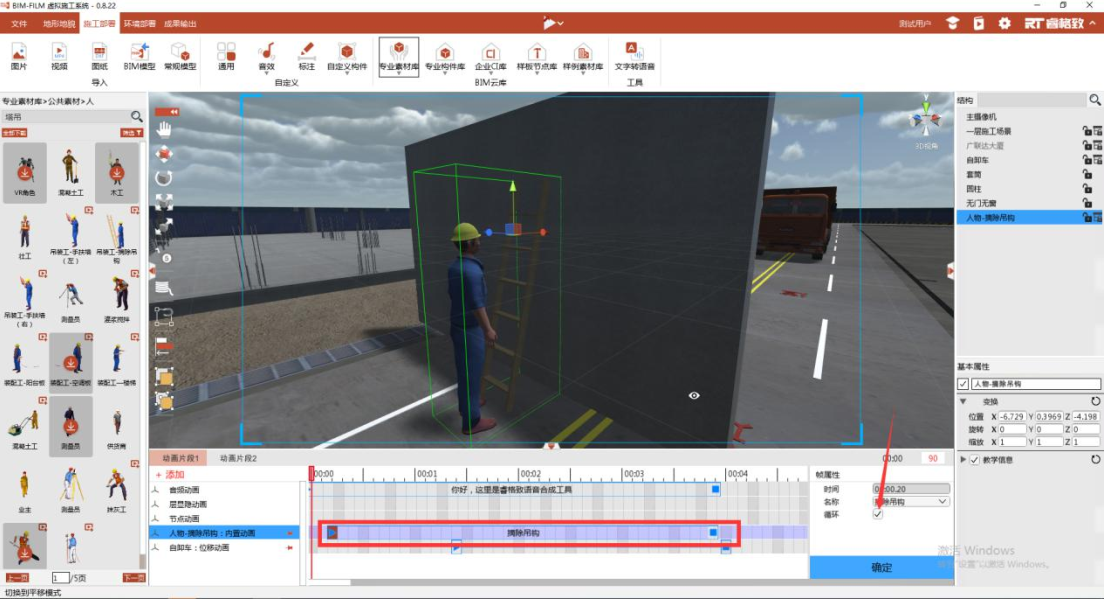Switch to 动画片段2 tab
Screen dimensions: 1106x601
(238, 459)
